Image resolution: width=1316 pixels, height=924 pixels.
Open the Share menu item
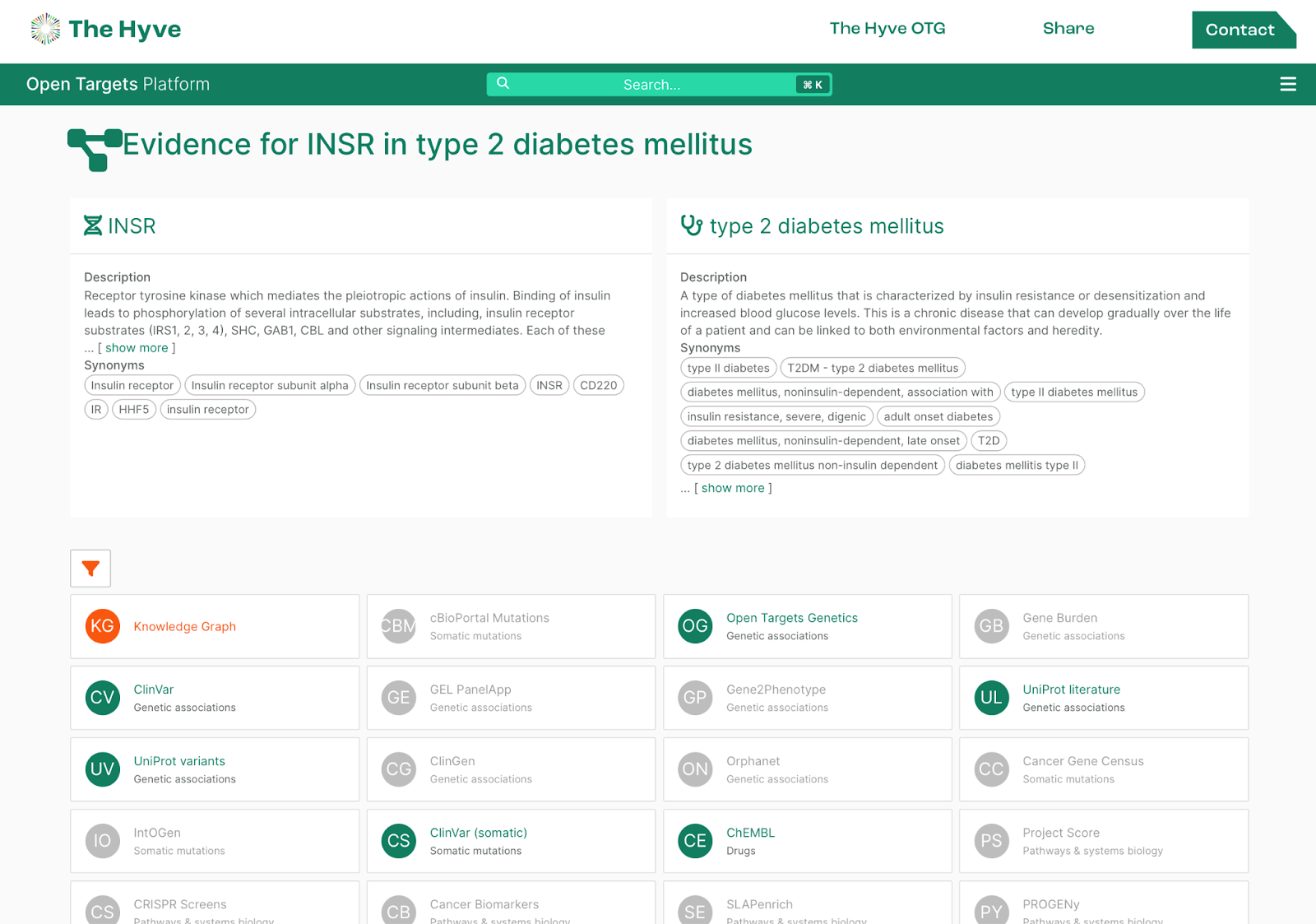tap(1068, 28)
